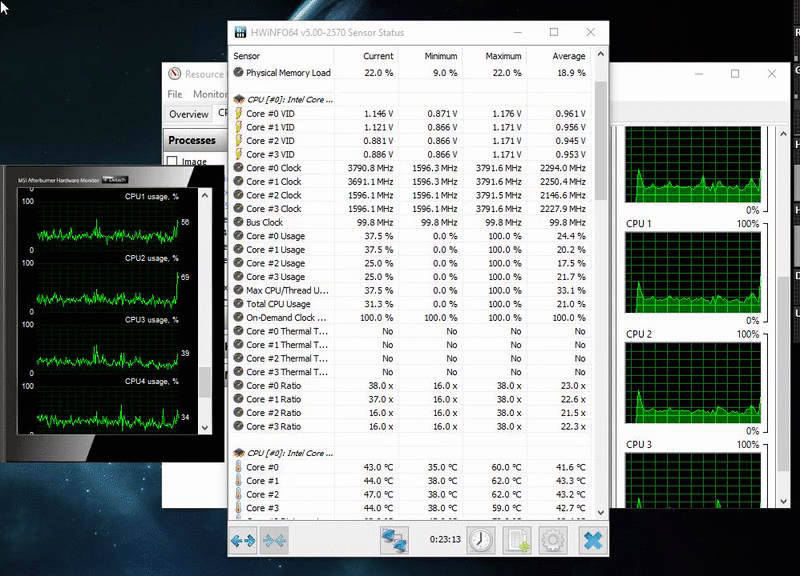Select the Core #0 Ratio row
This screenshot has width=800, height=576.
[411, 385]
